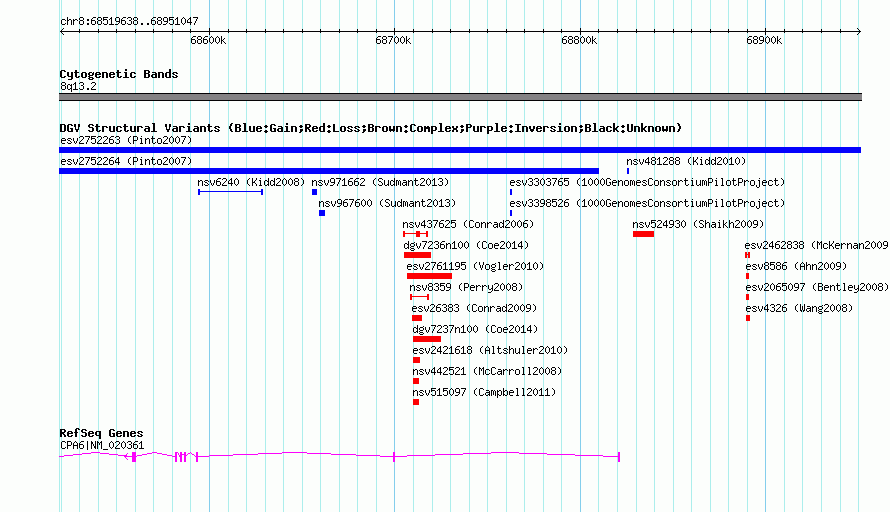890x512 pixels.
Task: Click the esv2421618 (Altshuler2010) red marker
Action: tap(417, 360)
